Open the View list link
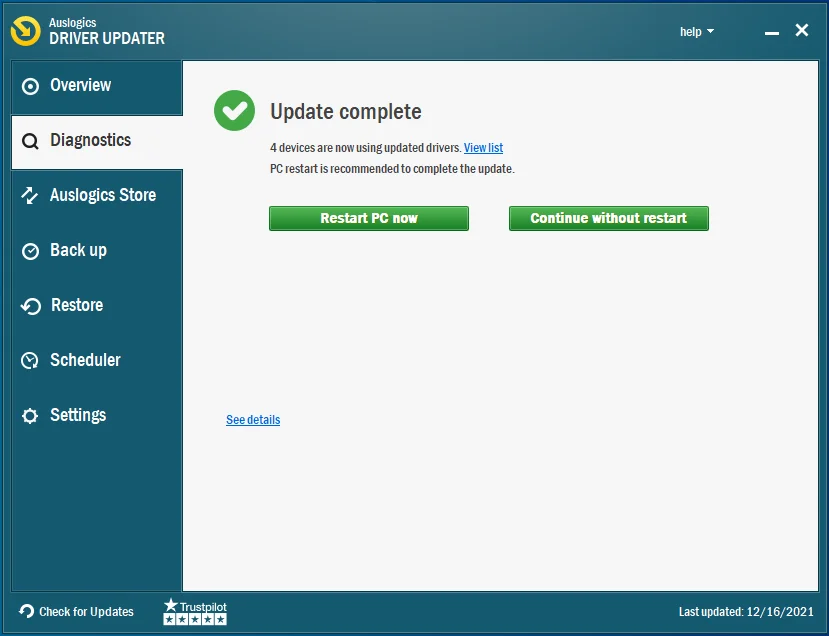The image size is (829, 636). [x=483, y=148]
